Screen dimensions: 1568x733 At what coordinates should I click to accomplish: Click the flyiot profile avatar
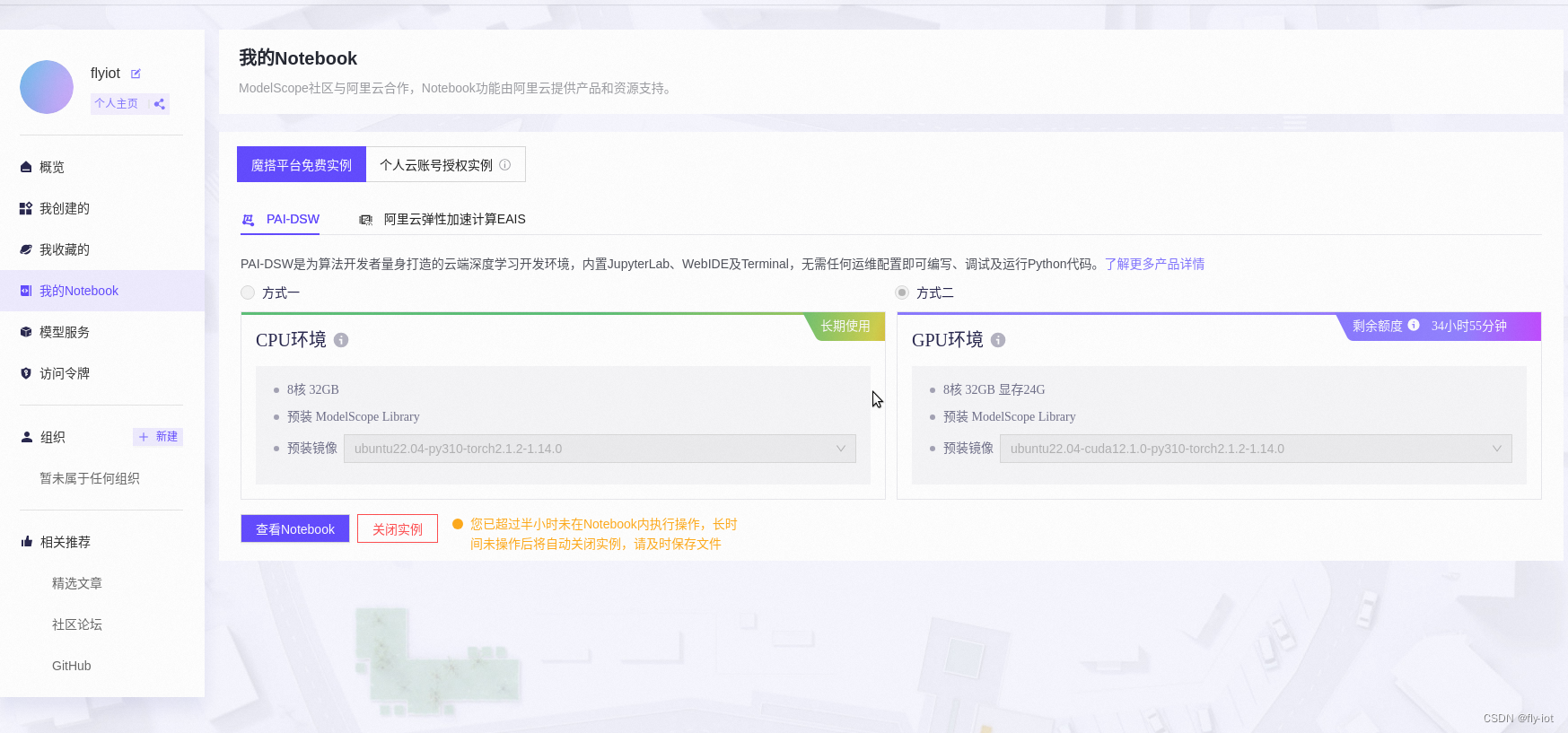[47, 87]
